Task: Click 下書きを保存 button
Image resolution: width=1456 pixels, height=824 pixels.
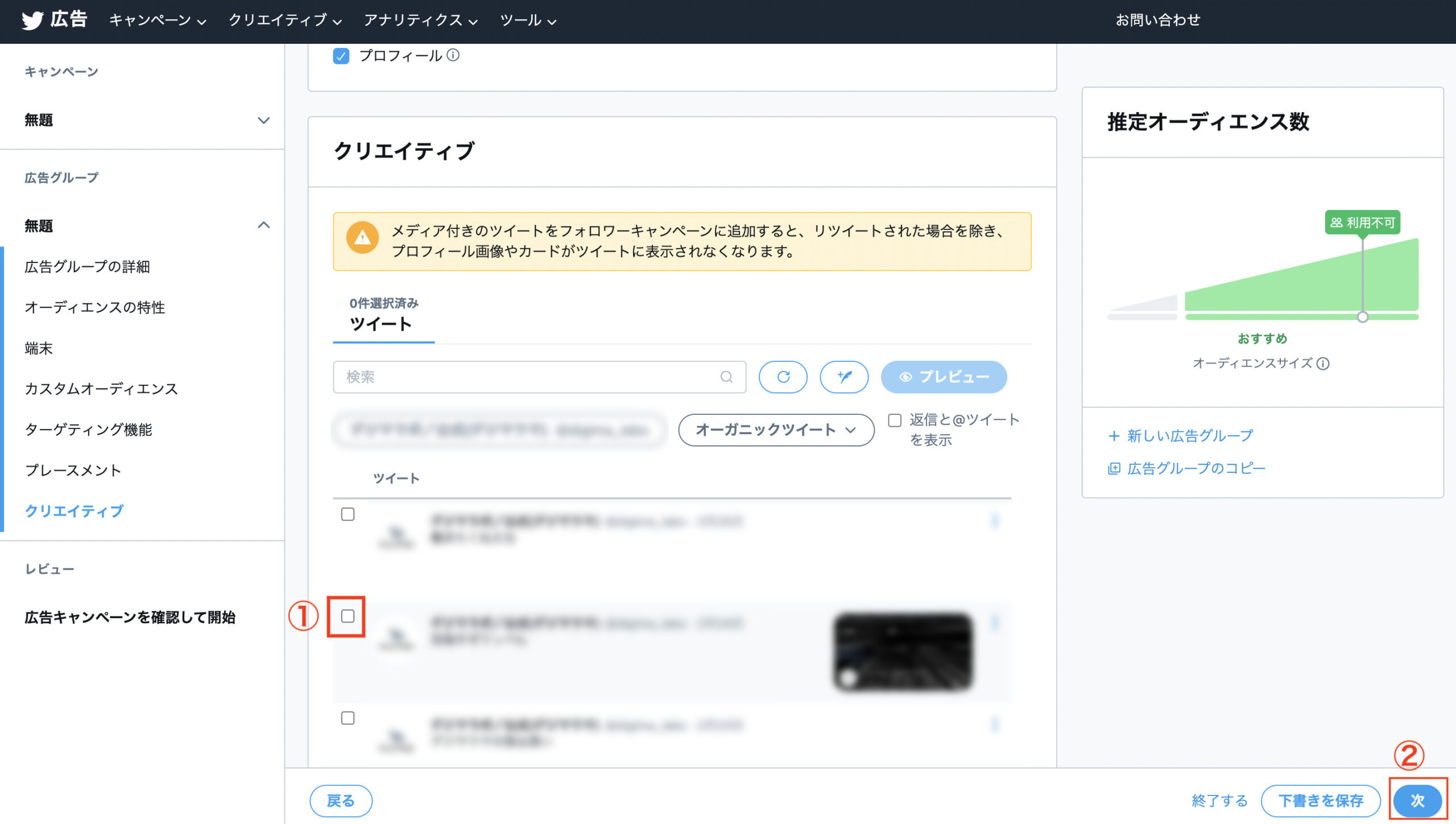Action: tap(1321, 801)
